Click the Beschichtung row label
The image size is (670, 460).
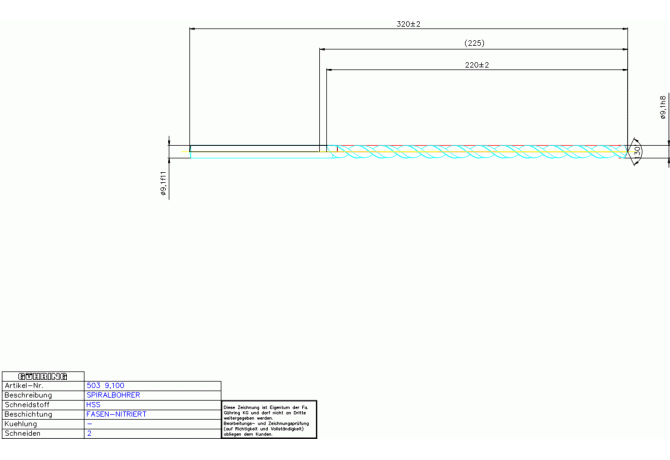click(x=28, y=414)
